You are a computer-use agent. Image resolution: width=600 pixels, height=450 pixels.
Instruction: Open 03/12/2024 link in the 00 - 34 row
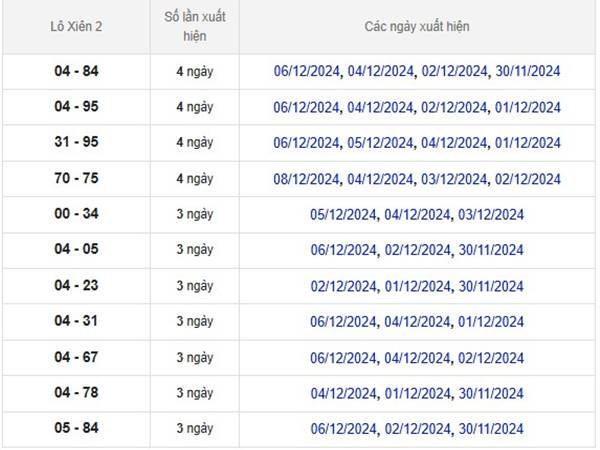pyautogui.click(x=491, y=215)
